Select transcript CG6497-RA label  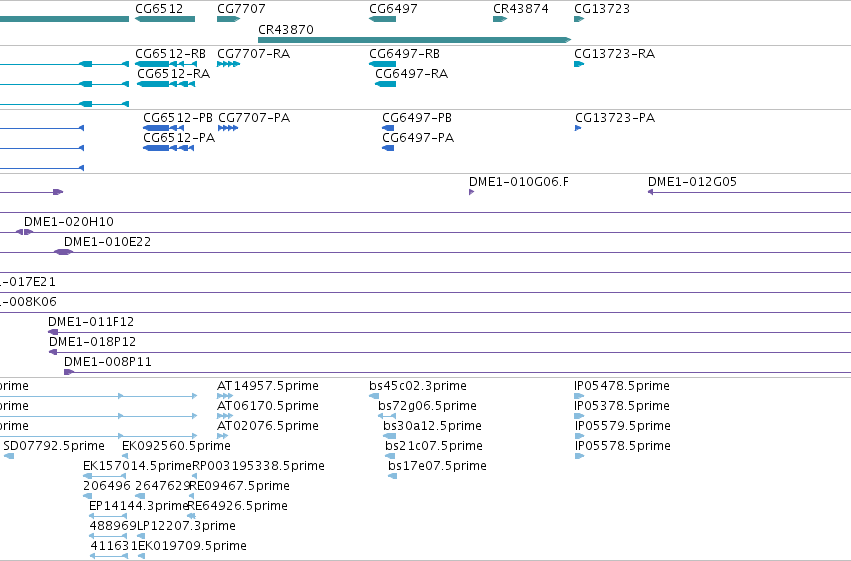pyautogui.click(x=412, y=74)
